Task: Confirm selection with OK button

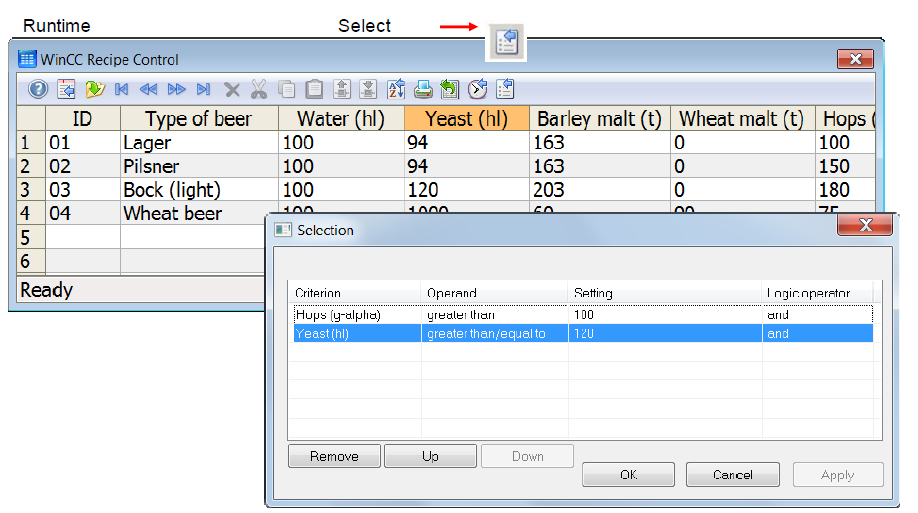Action: coord(628,474)
